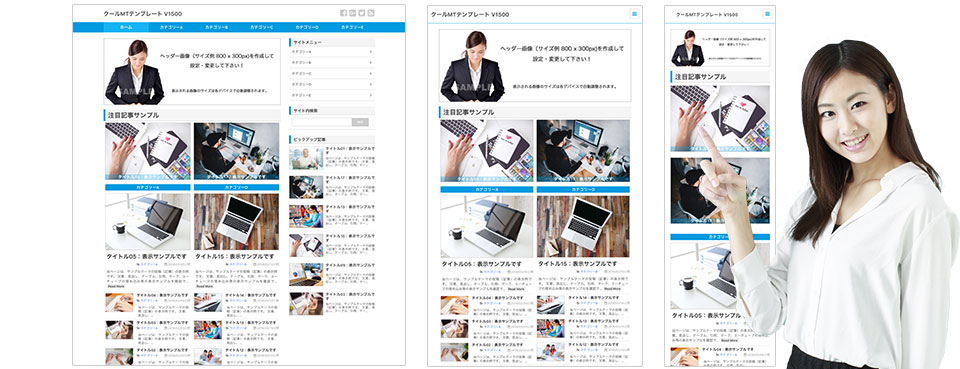The width and height of the screenshot is (960, 369).
Task: Click the blue カテゴリーA label in tablet layout
Action: click(x=486, y=189)
